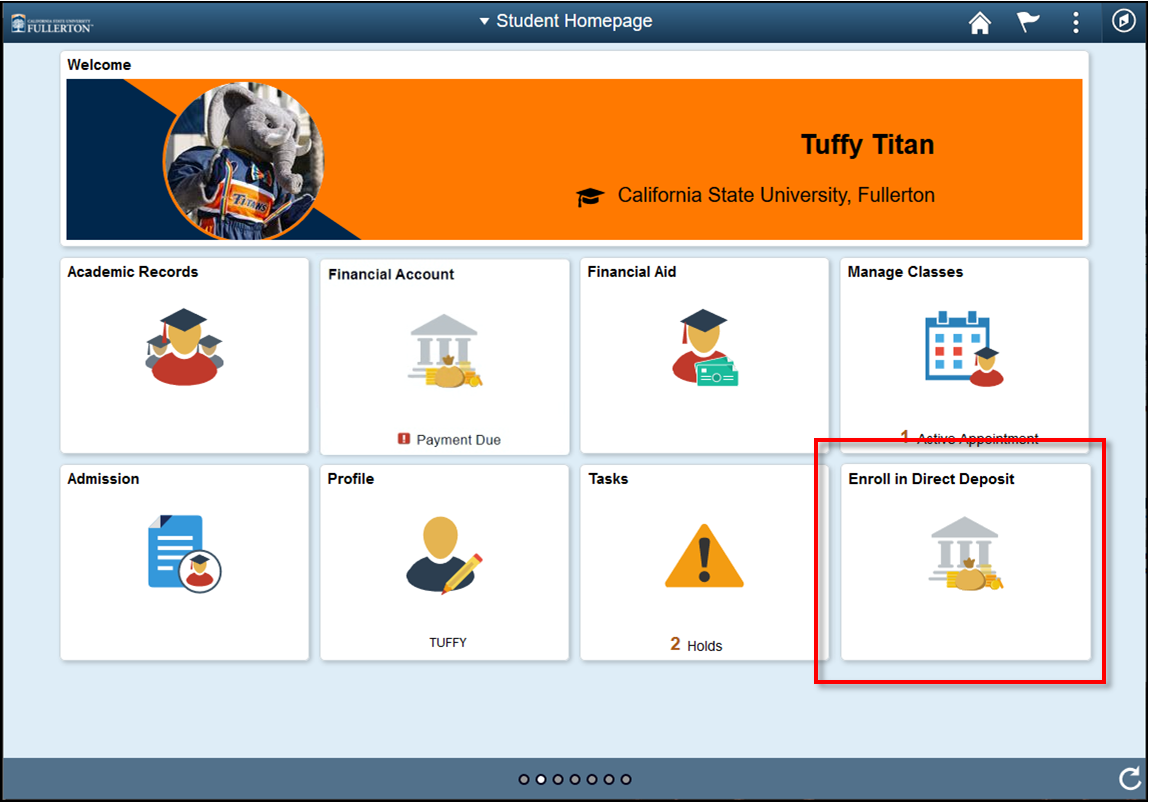Click the 2 Holds label
The width and height of the screenshot is (1149, 802).
(696, 645)
